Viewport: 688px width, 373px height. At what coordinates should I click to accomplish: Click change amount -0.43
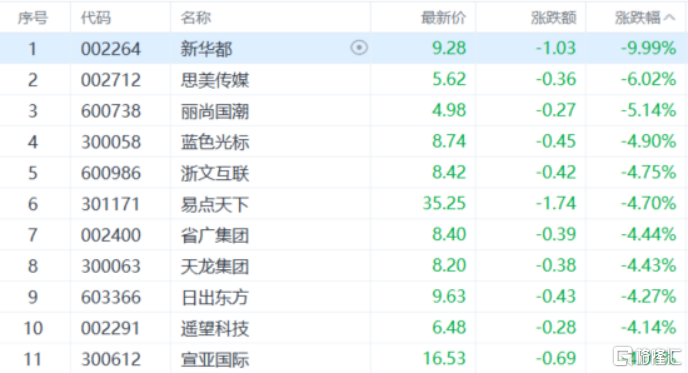click(x=555, y=297)
